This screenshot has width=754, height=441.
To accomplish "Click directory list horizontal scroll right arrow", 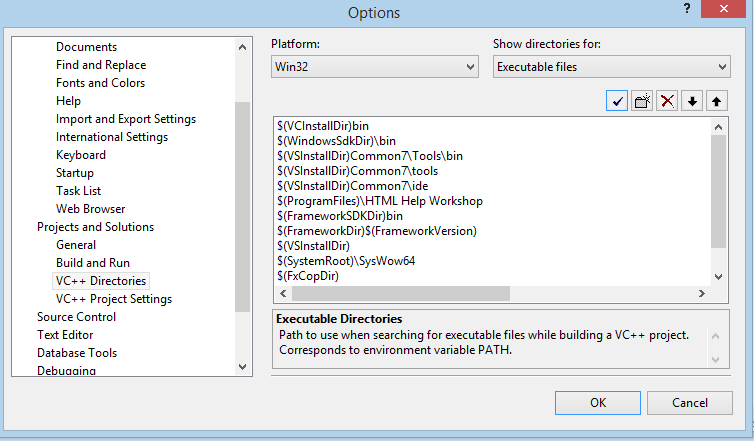I will [702, 293].
